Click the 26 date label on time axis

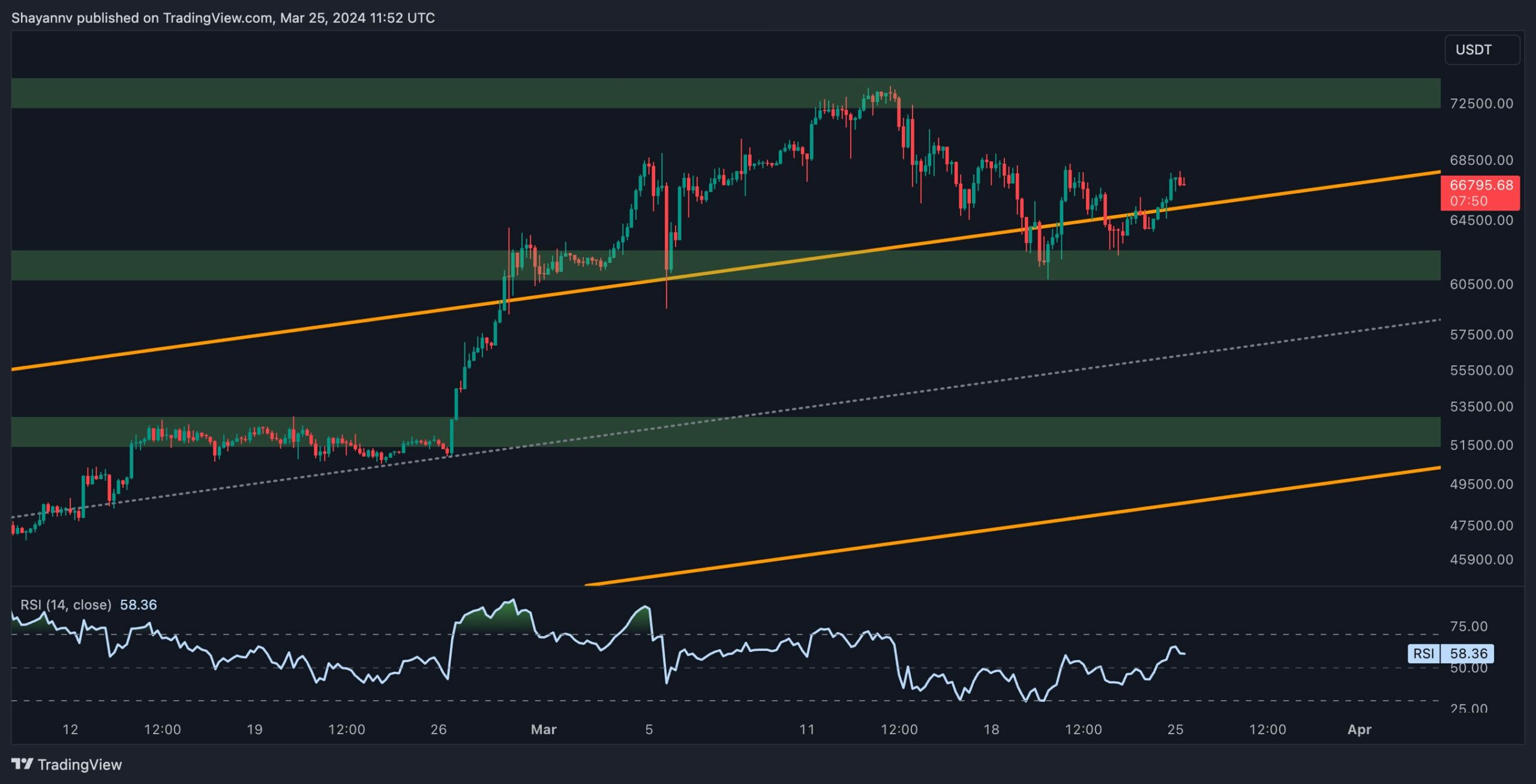pos(439,729)
